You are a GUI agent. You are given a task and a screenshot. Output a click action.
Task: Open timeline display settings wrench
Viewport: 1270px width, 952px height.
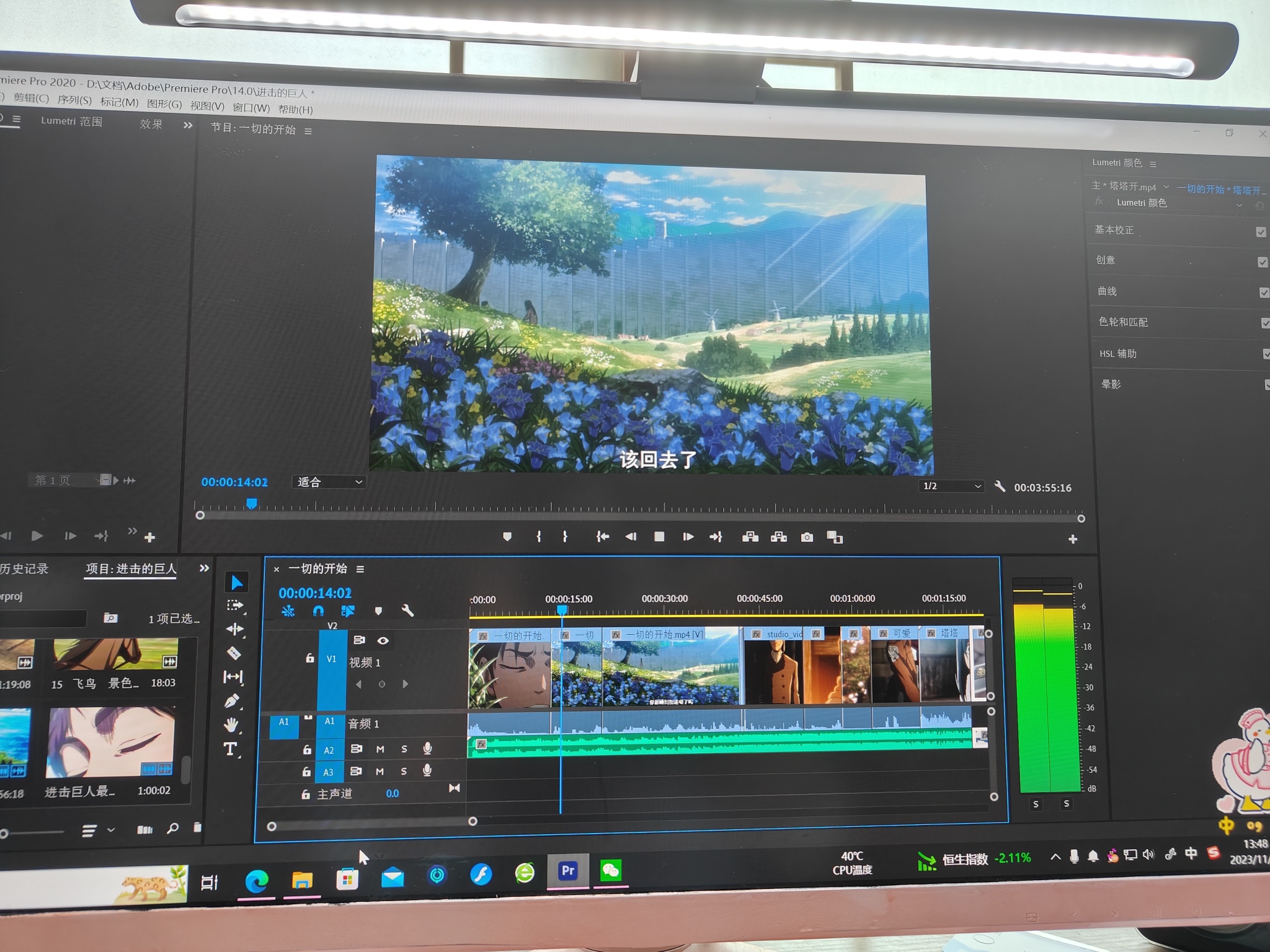407,611
